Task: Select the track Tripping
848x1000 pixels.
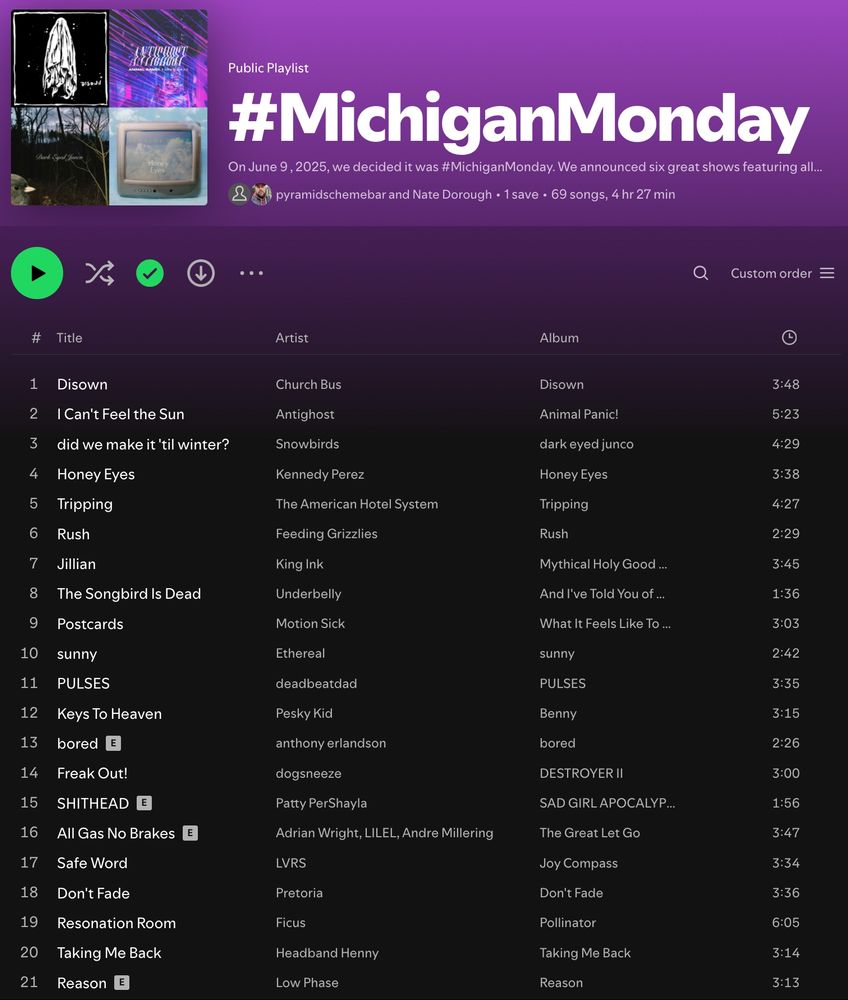Action: click(x=85, y=504)
